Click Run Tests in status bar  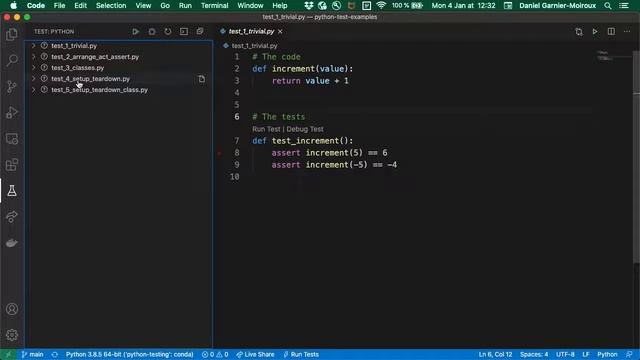[301, 354]
